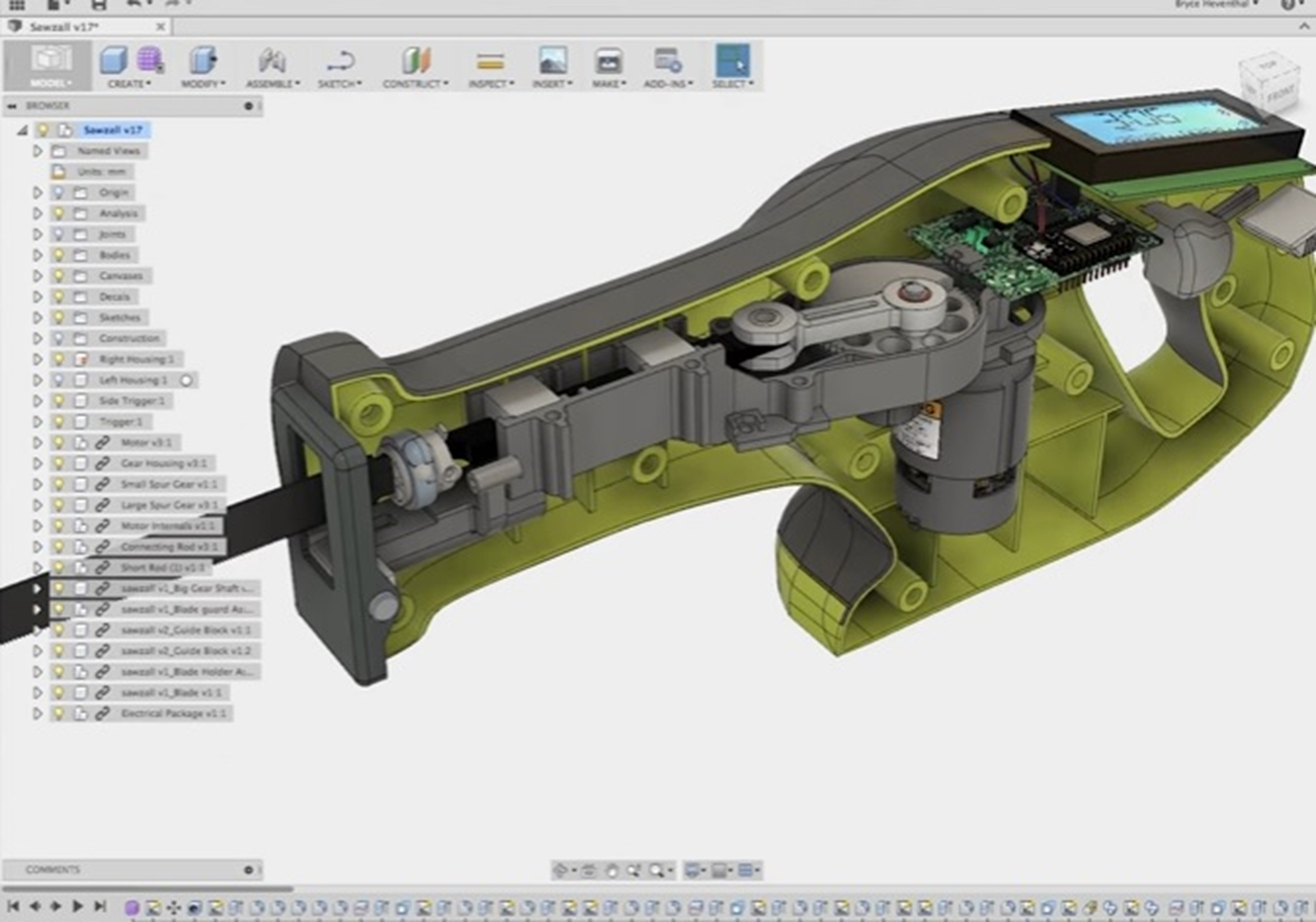Image resolution: width=1316 pixels, height=922 pixels.
Task: Click the Inspect measure icon
Action: 490,61
